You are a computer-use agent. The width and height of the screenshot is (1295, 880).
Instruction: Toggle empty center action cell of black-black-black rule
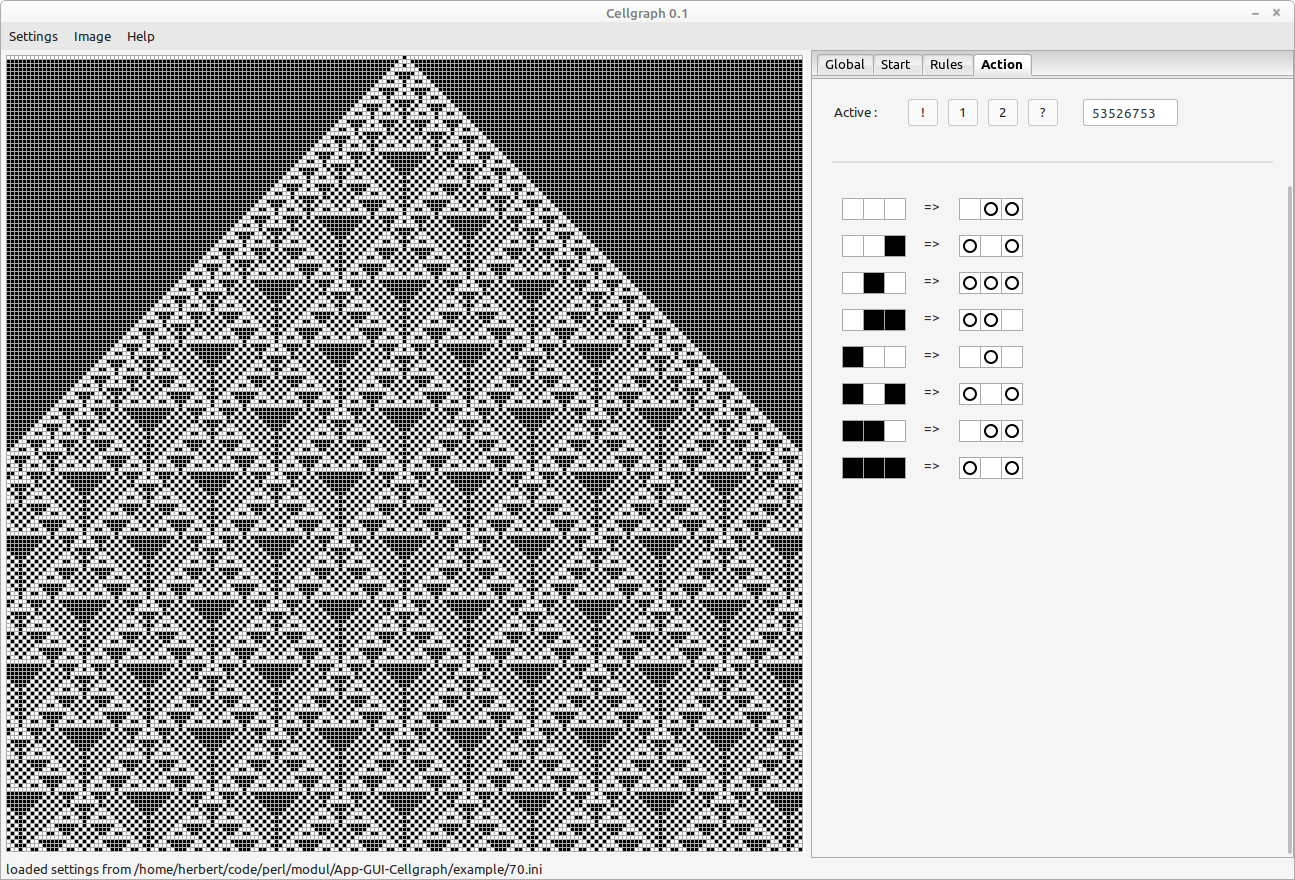tap(991, 468)
